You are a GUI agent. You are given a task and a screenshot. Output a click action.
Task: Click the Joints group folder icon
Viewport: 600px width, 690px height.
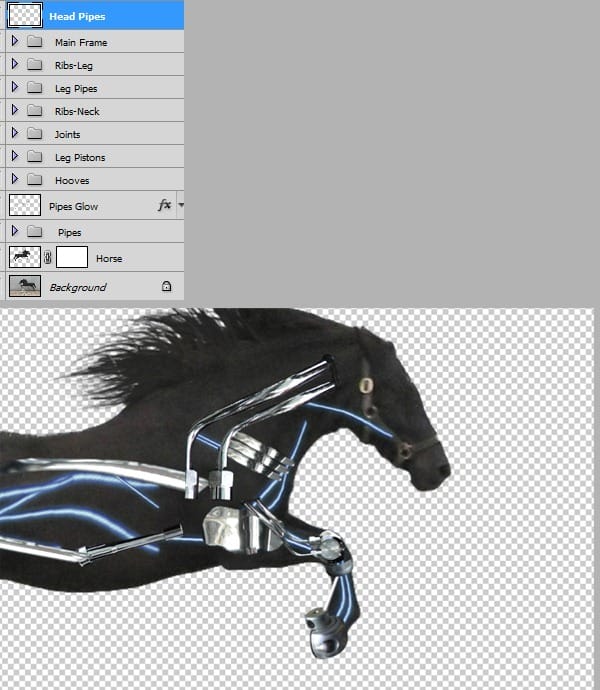[x=34, y=134]
